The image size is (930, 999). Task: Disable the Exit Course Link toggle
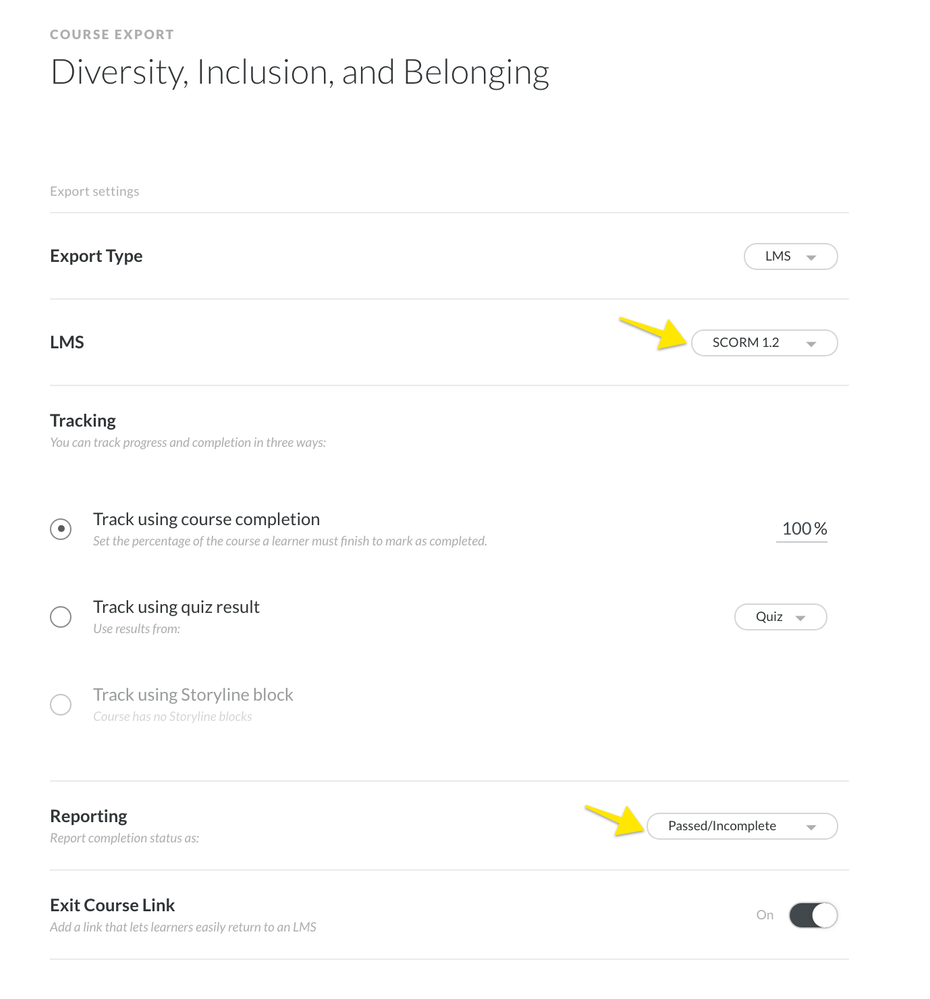812,915
